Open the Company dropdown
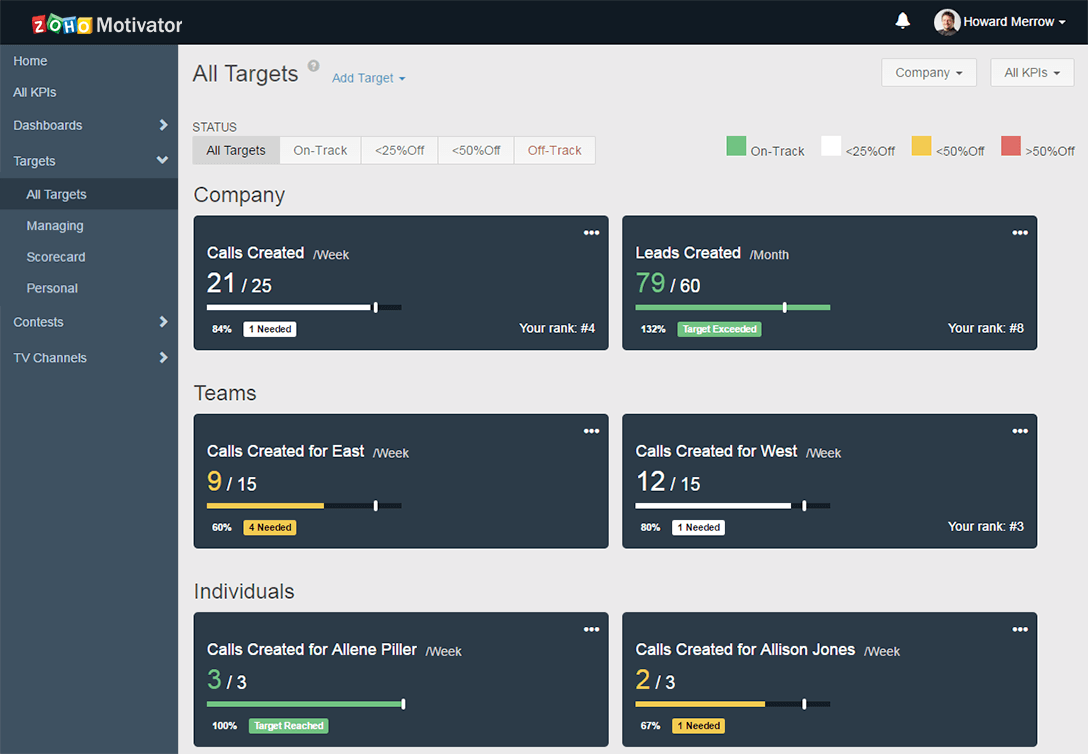 click(x=928, y=73)
